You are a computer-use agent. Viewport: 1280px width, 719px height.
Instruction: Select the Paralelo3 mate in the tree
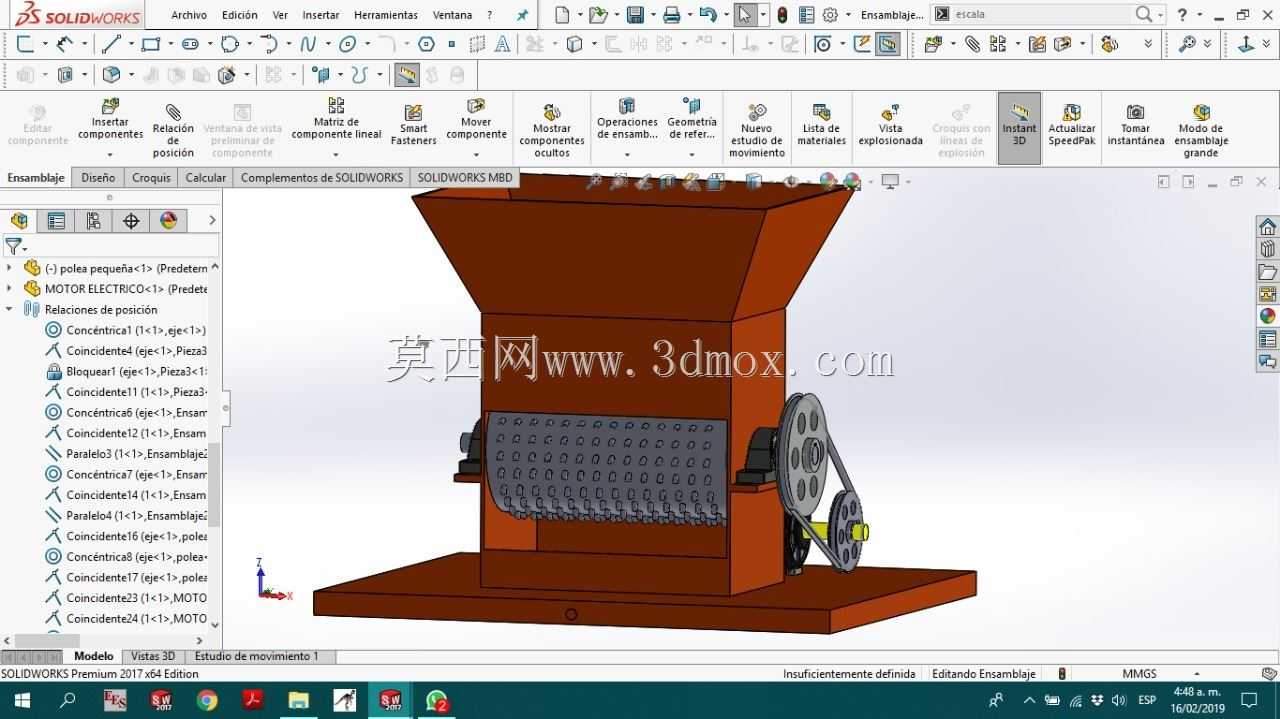[126, 453]
